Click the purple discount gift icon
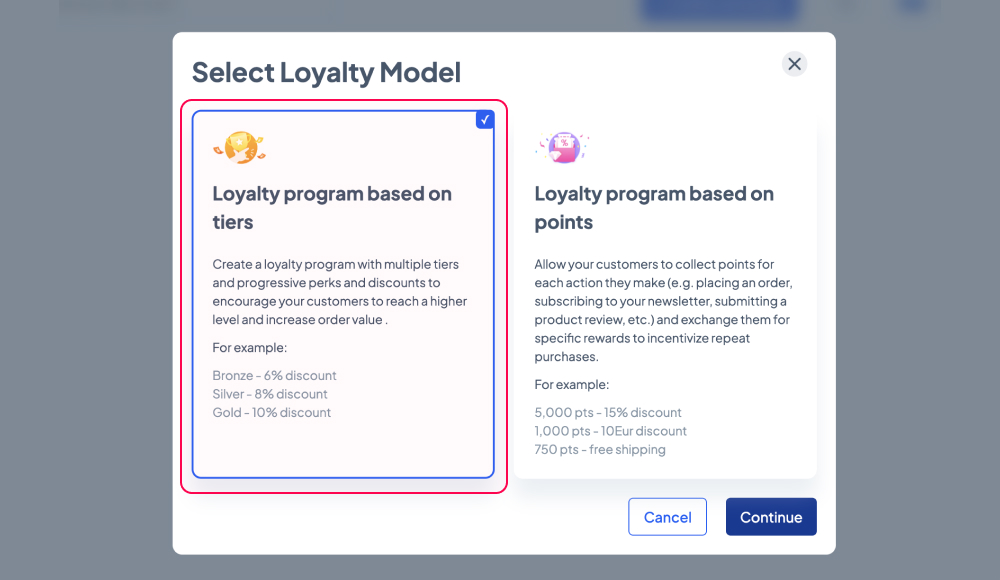 pos(562,147)
